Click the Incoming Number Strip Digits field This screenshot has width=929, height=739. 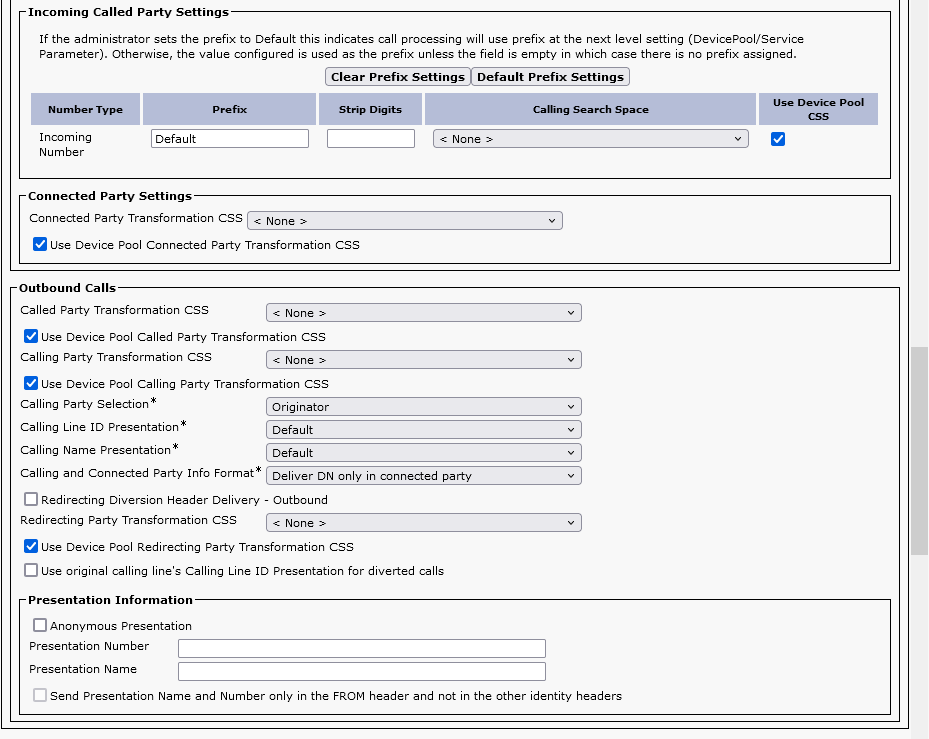371,139
